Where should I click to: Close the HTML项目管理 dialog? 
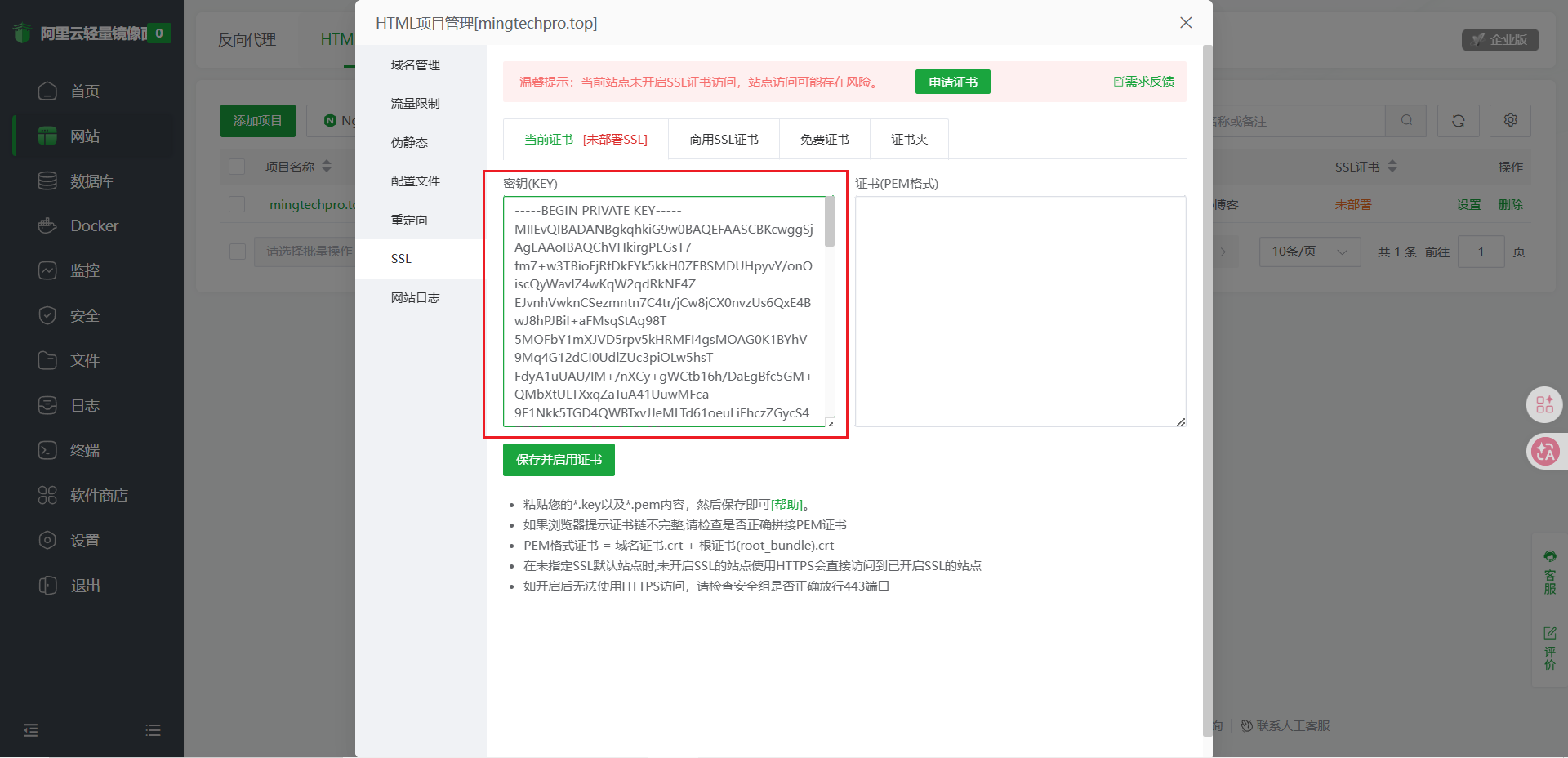tap(1186, 23)
